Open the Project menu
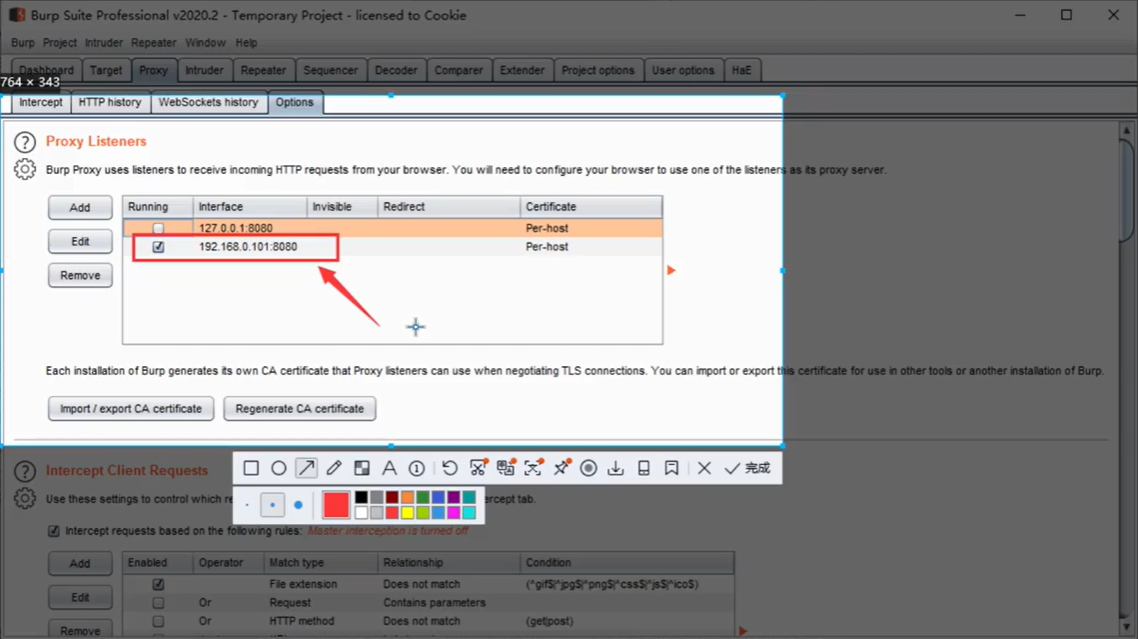1138x639 pixels. point(60,43)
